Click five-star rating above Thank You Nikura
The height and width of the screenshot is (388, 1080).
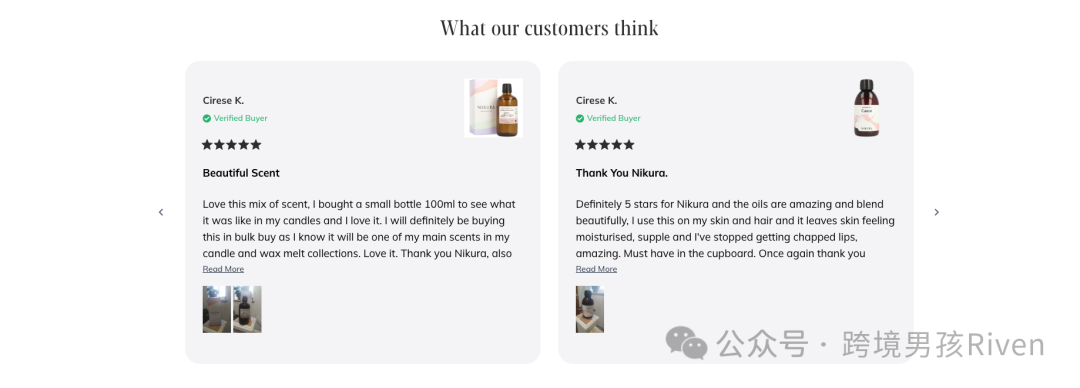tap(605, 145)
